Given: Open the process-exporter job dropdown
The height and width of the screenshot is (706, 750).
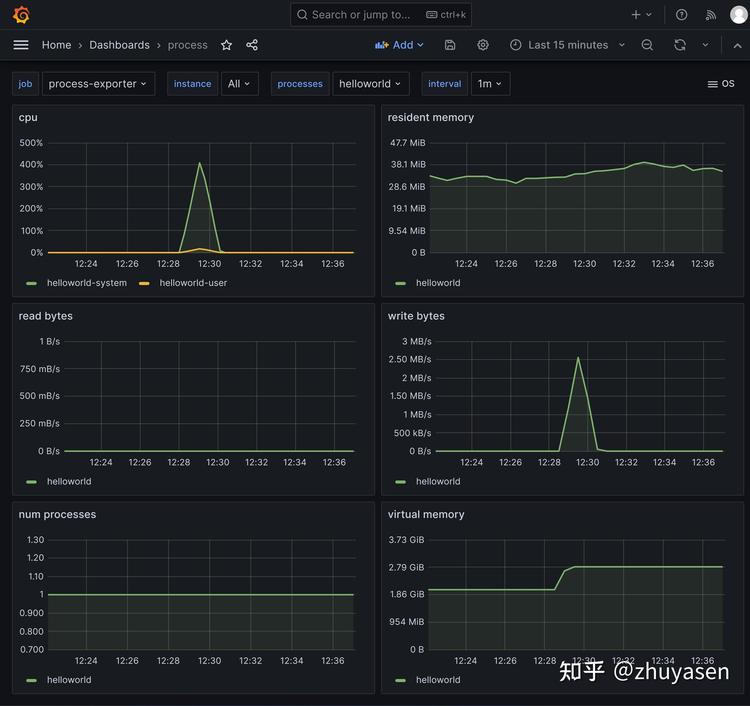Looking at the screenshot, I should click(x=98, y=84).
